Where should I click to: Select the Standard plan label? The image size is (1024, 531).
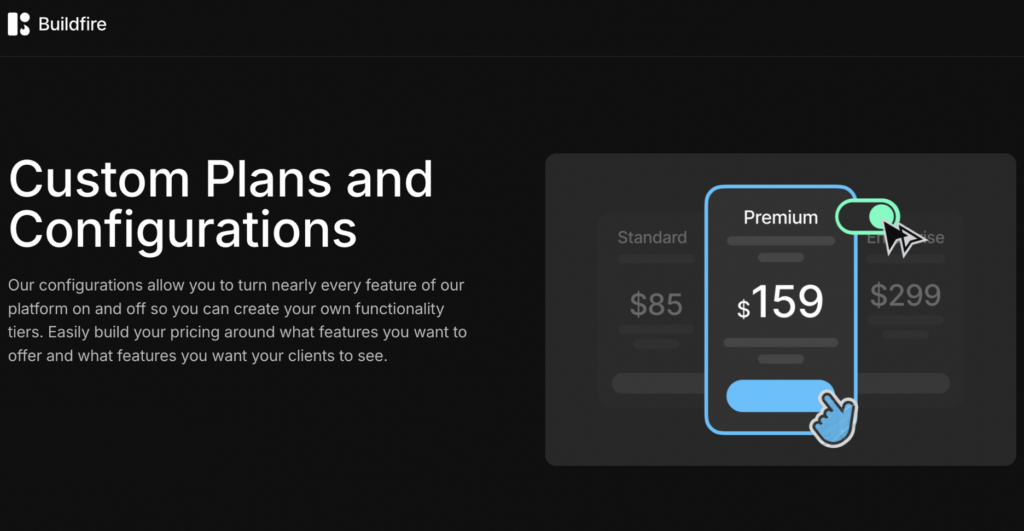[652, 237]
